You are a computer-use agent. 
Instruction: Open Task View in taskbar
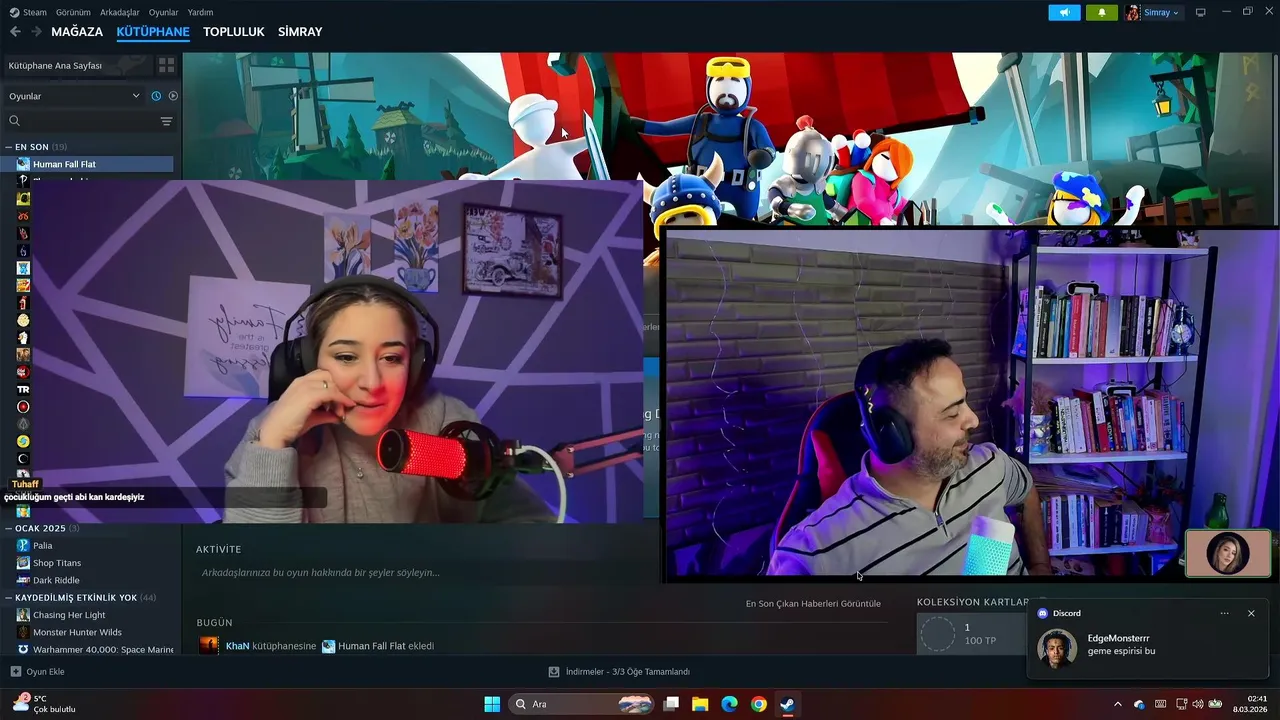coord(671,704)
